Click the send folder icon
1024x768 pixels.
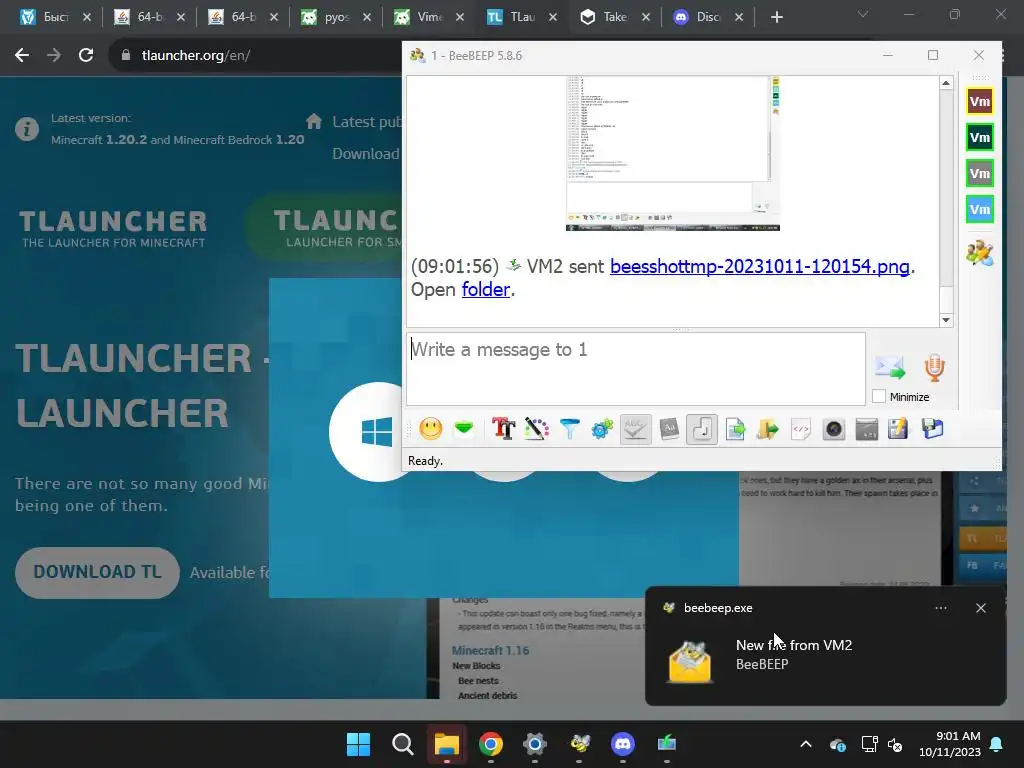pos(768,429)
